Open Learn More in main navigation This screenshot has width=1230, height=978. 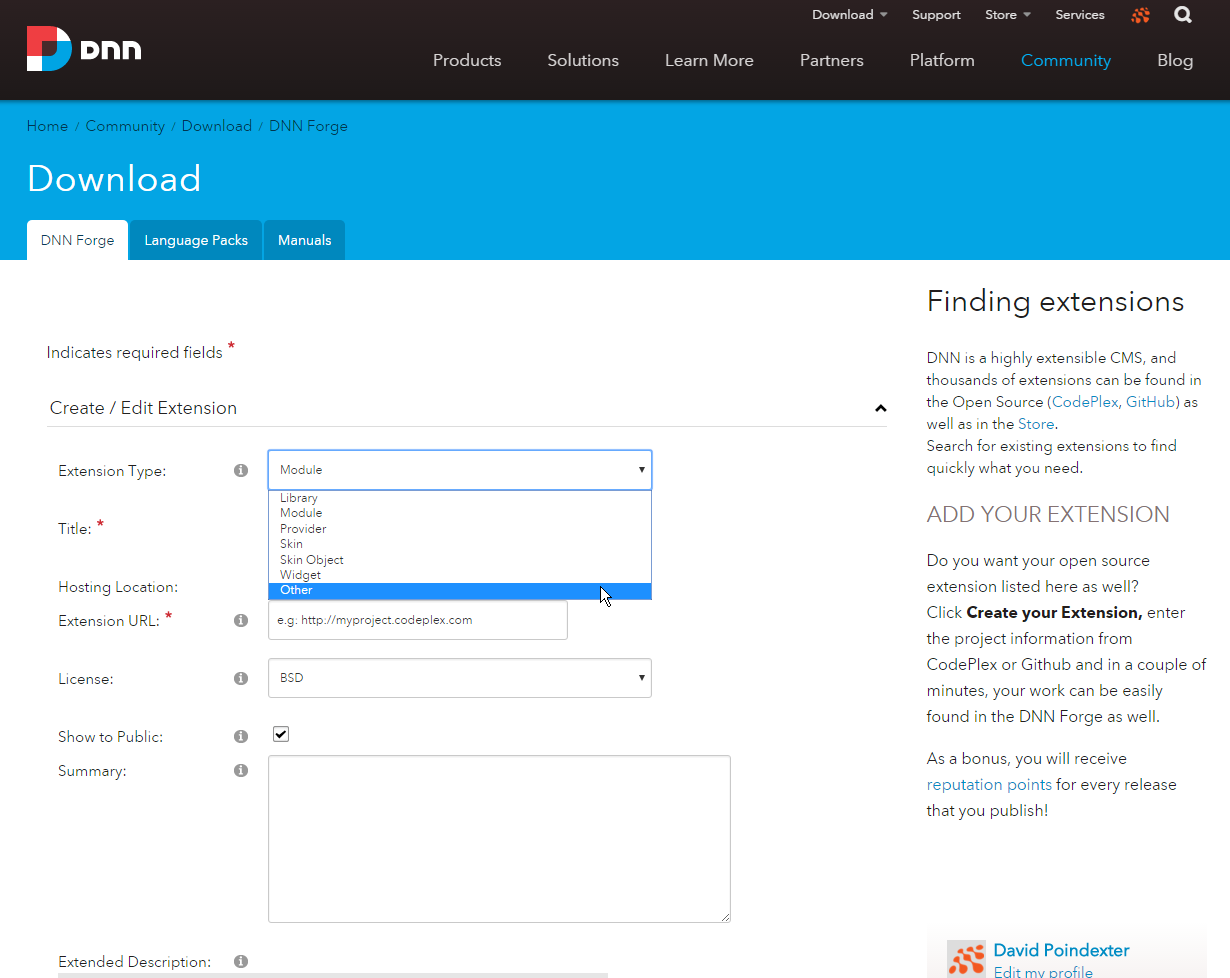(x=709, y=60)
